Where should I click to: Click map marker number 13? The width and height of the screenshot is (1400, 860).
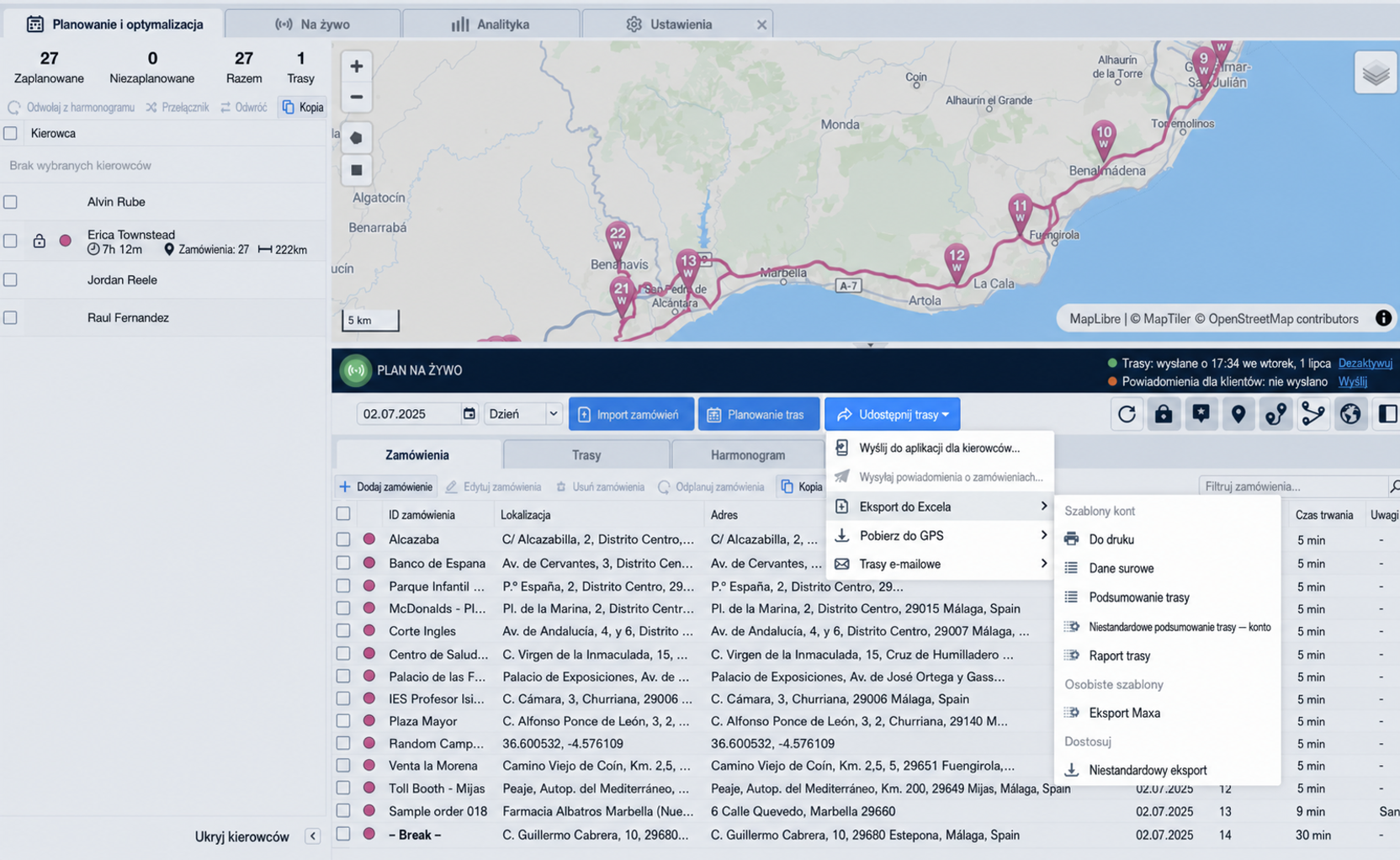pyautogui.click(x=688, y=267)
